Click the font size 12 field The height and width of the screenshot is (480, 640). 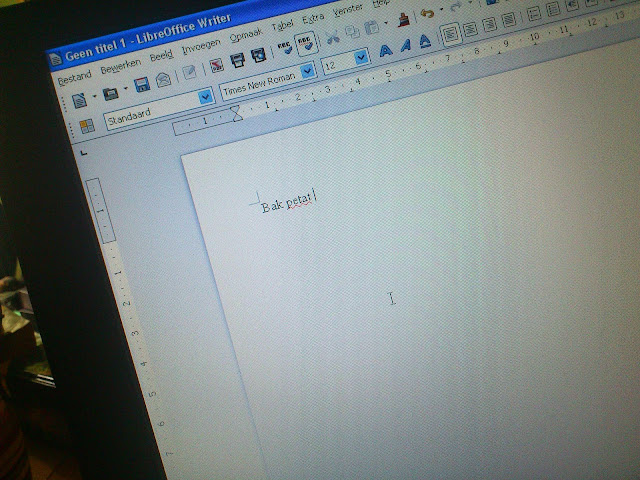pos(338,64)
